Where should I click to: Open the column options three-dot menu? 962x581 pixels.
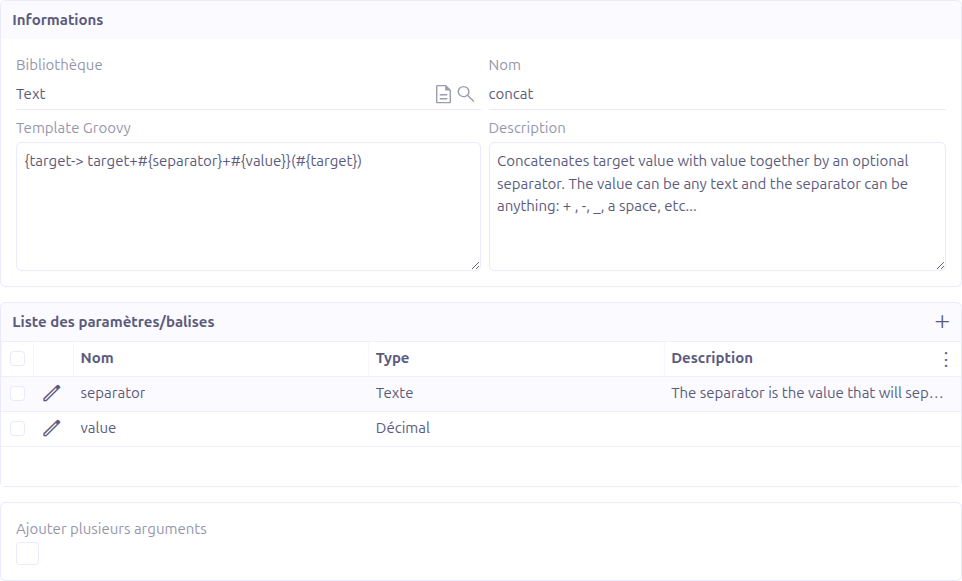946,359
